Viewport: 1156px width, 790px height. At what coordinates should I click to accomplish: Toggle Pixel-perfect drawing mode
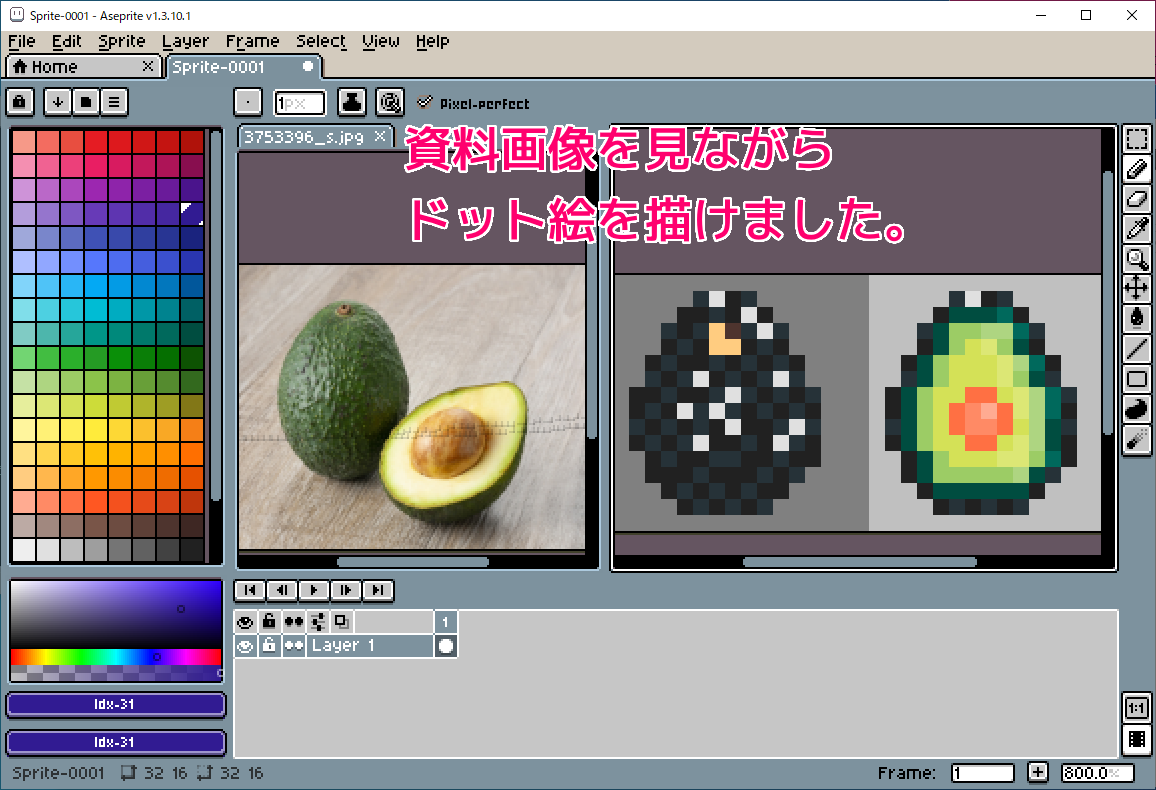click(425, 102)
